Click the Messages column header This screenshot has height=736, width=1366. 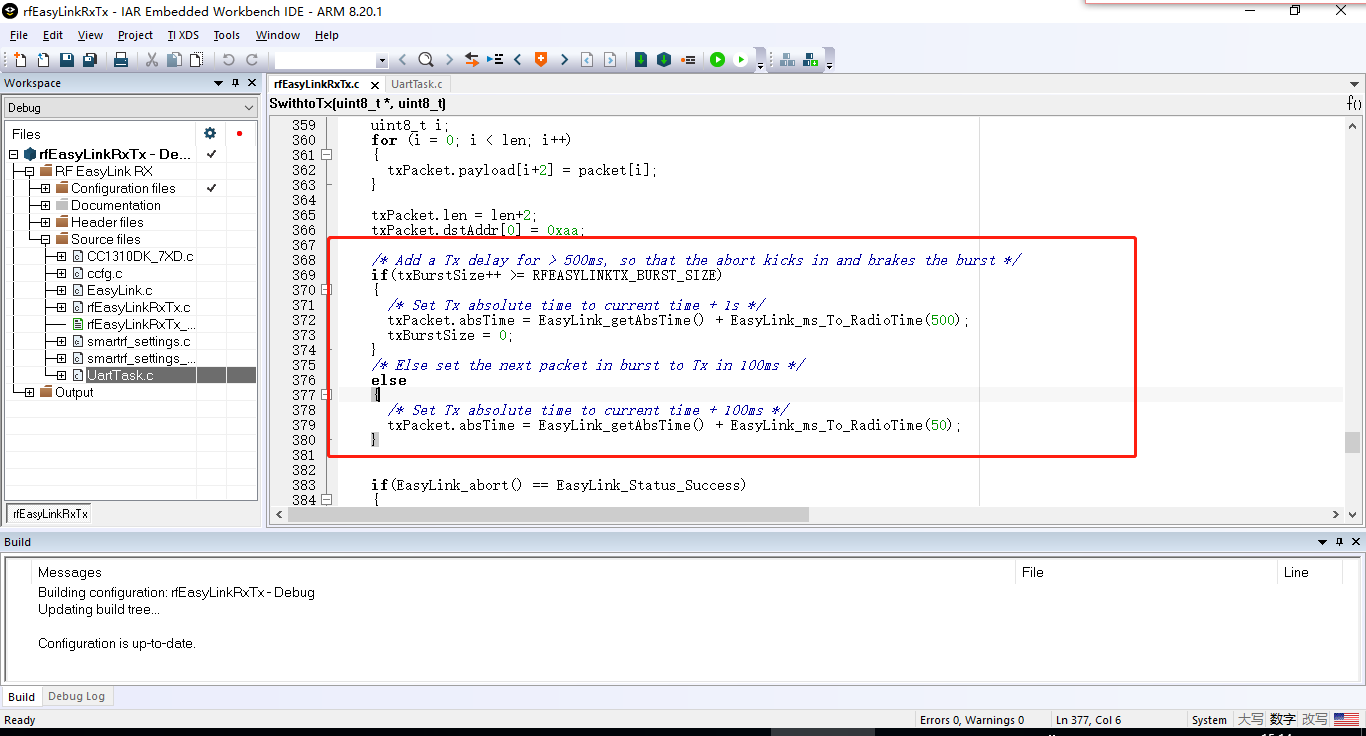[70, 572]
